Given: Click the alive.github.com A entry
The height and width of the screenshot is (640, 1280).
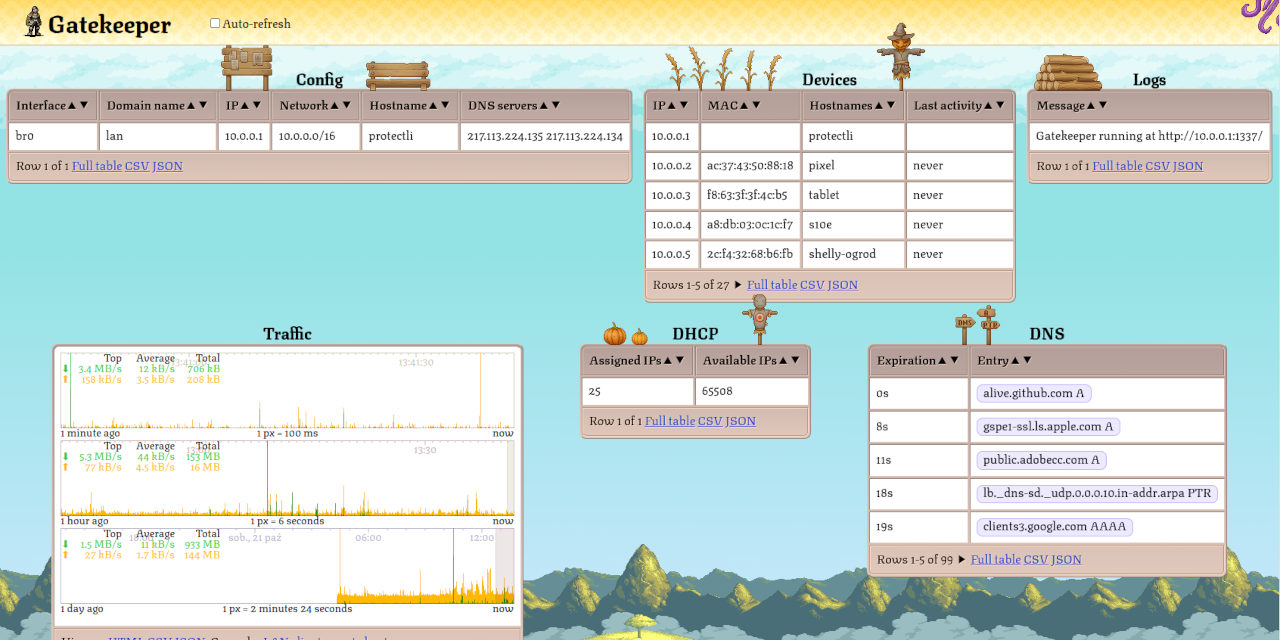Looking at the screenshot, I should click(x=1034, y=393).
